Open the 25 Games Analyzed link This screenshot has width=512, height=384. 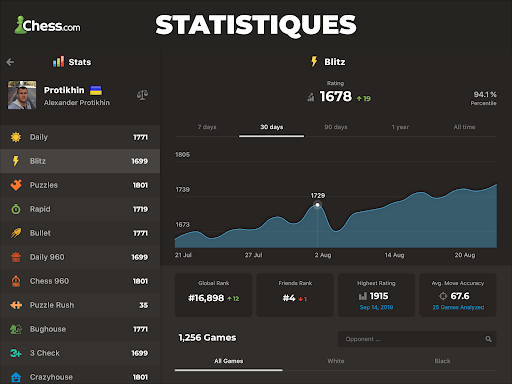[x=458, y=307]
